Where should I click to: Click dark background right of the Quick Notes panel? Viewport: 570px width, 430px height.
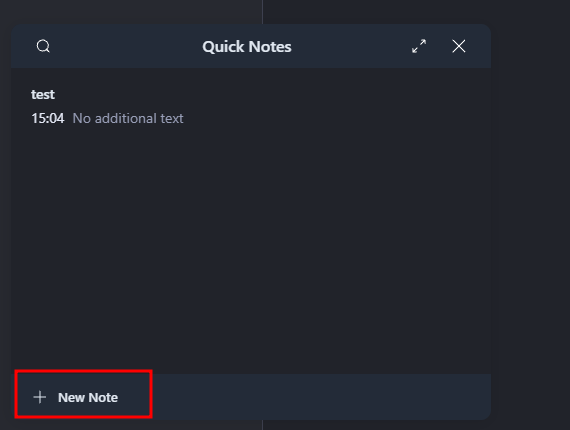530,218
